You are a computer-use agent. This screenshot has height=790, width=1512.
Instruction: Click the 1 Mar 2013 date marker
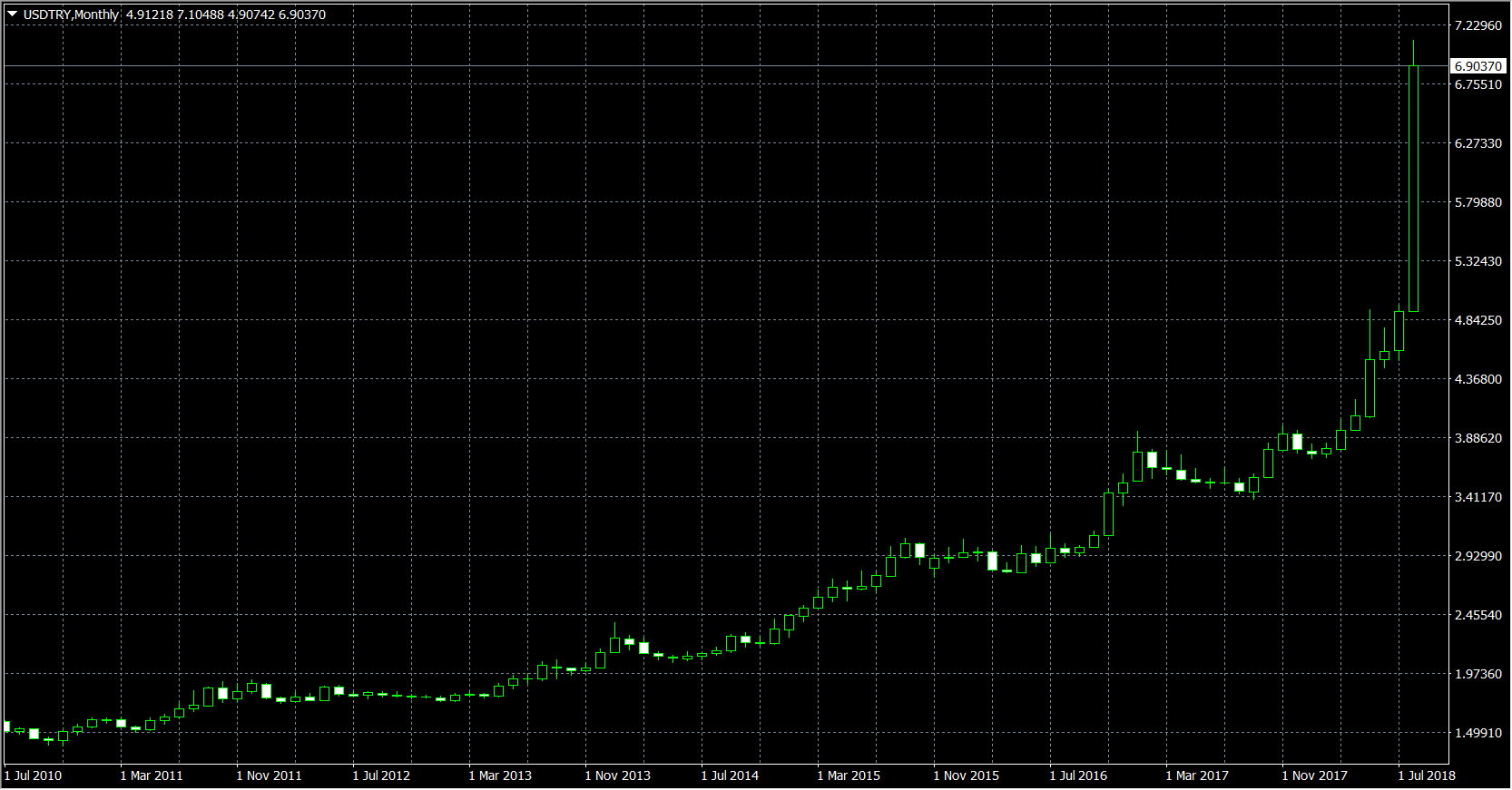pos(501,775)
